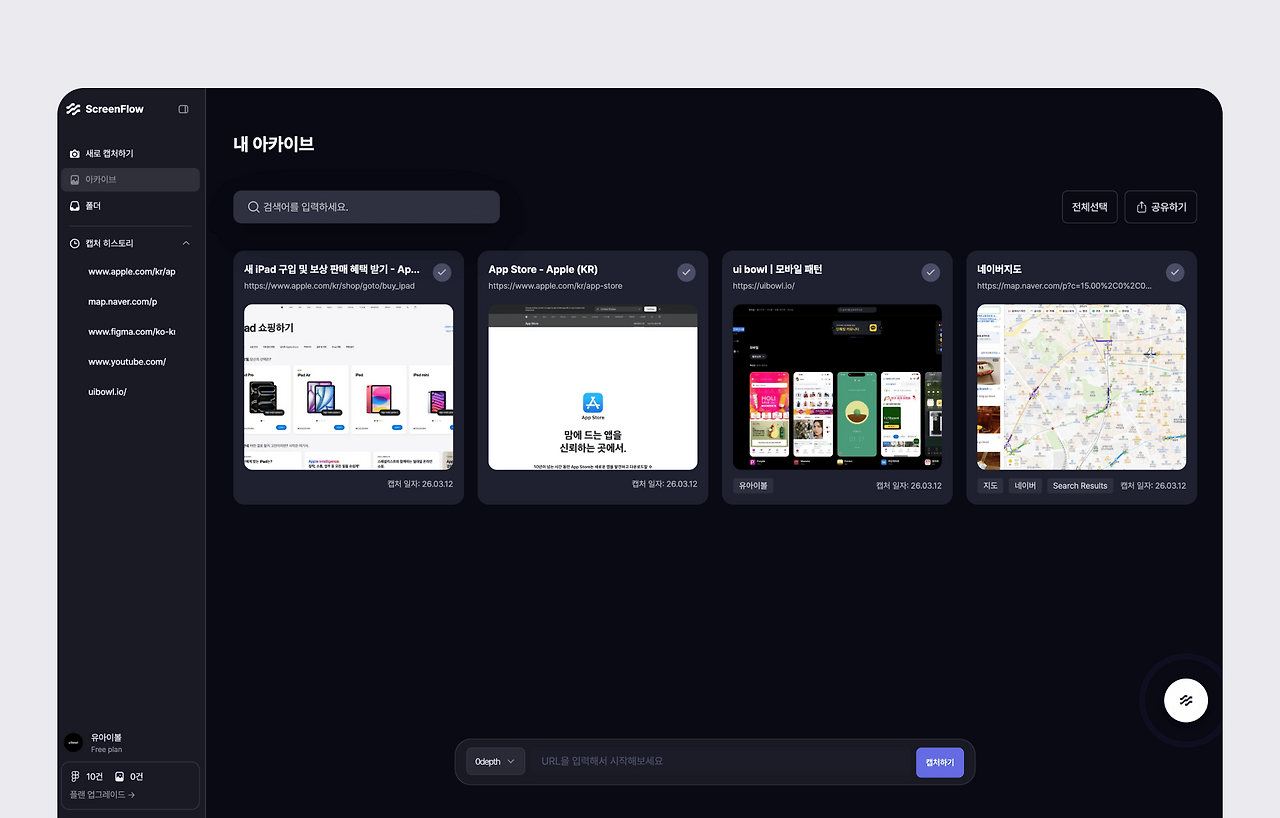Collapse the 캡처 히스토리 section chevron
1280x818 pixels.
tap(186, 243)
